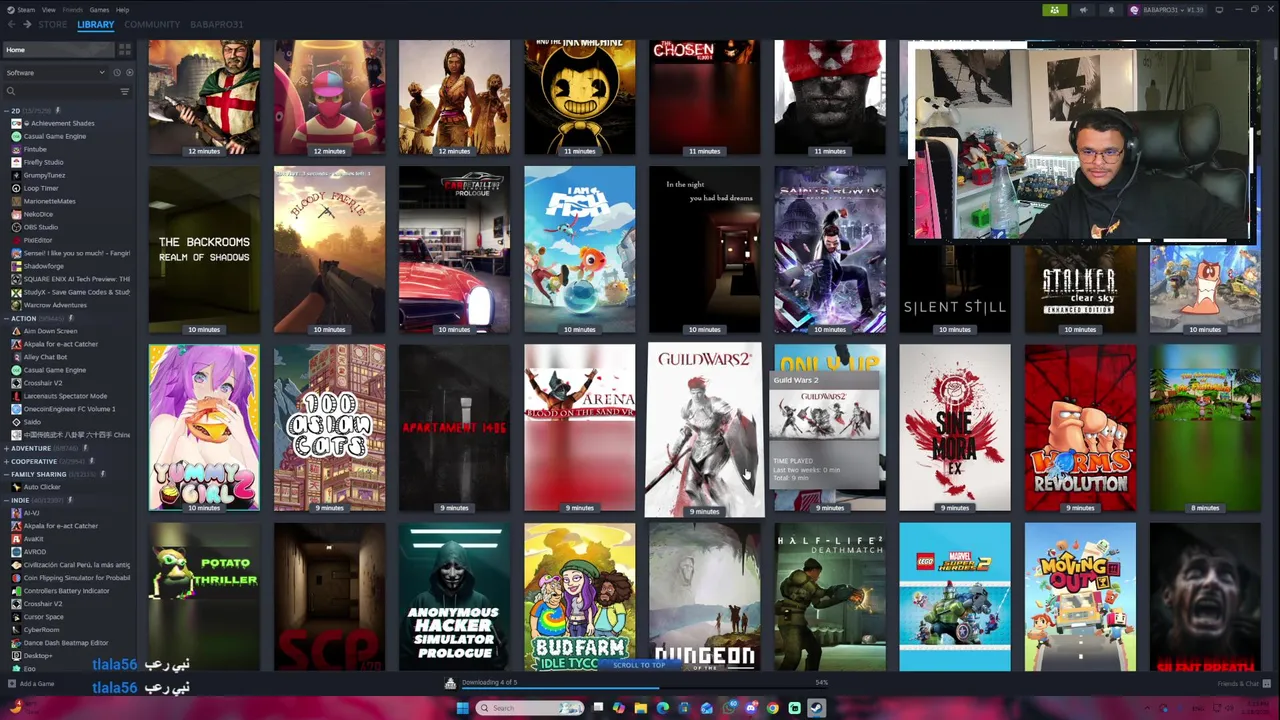This screenshot has width=1280, height=720.
Task: Open The Backrooms Realm of Shadows cover
Action: pos(204,250)
